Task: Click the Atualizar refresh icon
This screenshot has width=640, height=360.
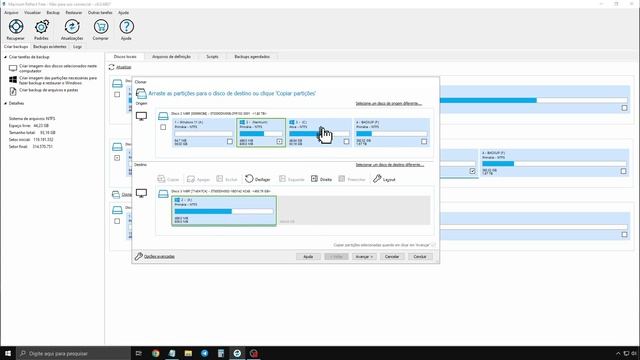Action: (111, 67)
